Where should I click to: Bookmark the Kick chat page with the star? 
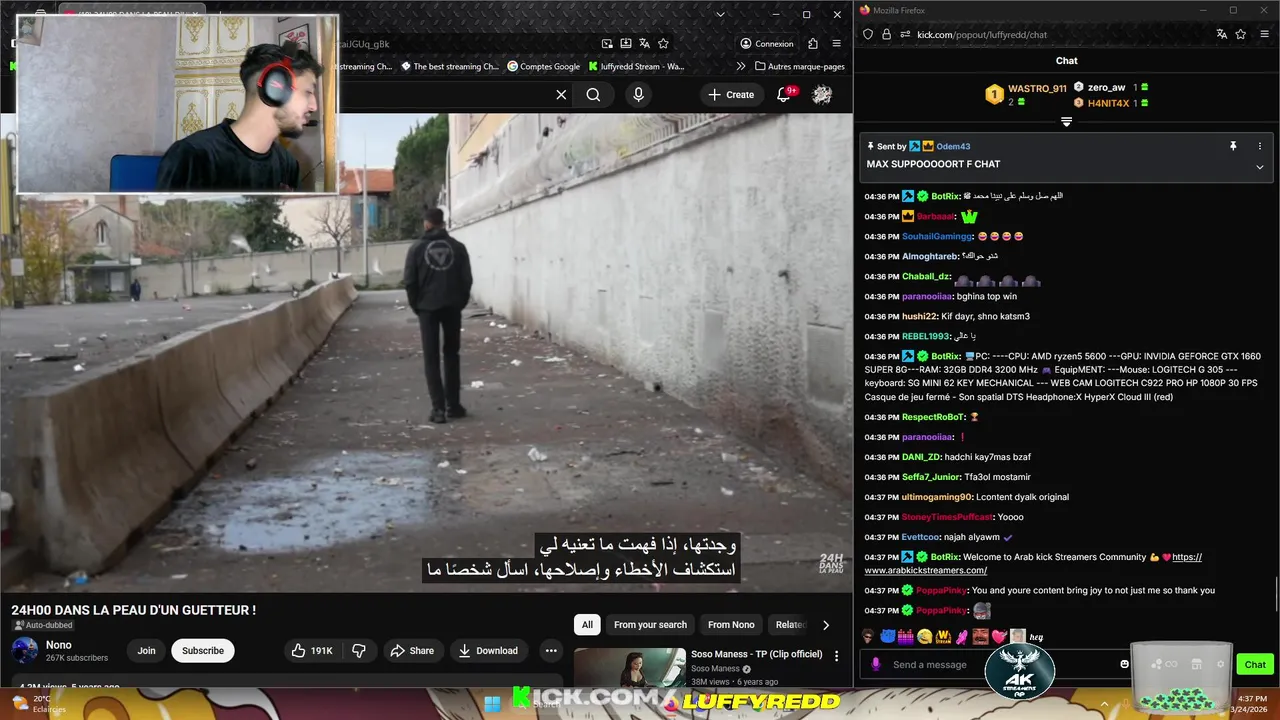pyautogui.click(x=1240, y=34)
